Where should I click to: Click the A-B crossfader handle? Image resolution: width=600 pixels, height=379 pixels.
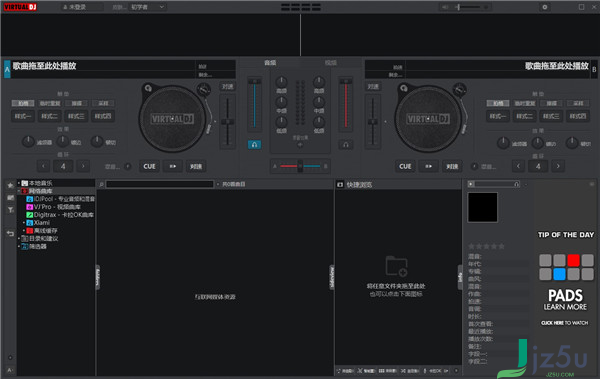tap(300, 166)
